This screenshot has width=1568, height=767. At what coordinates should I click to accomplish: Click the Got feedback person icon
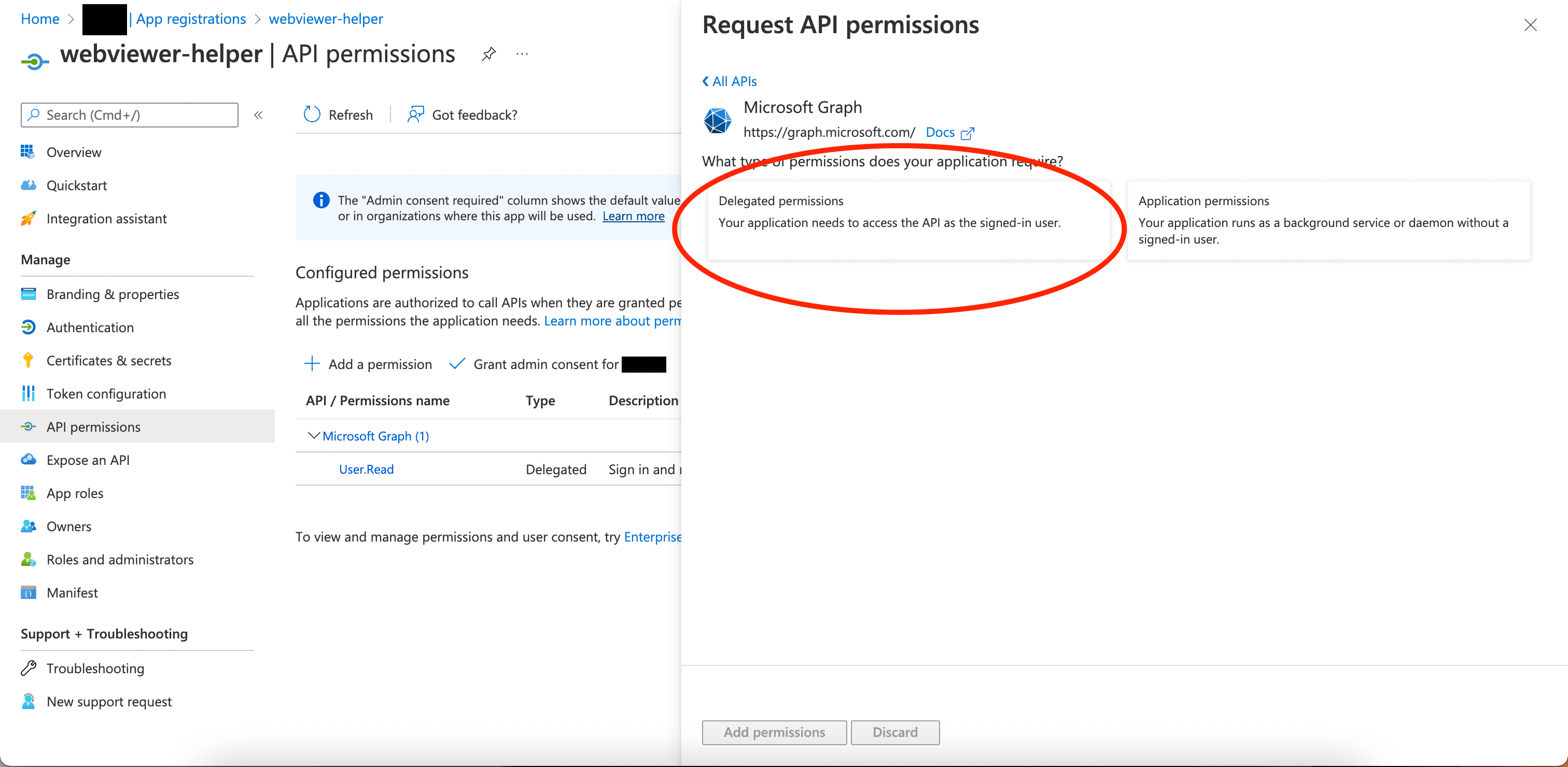(x=416, y=115)
